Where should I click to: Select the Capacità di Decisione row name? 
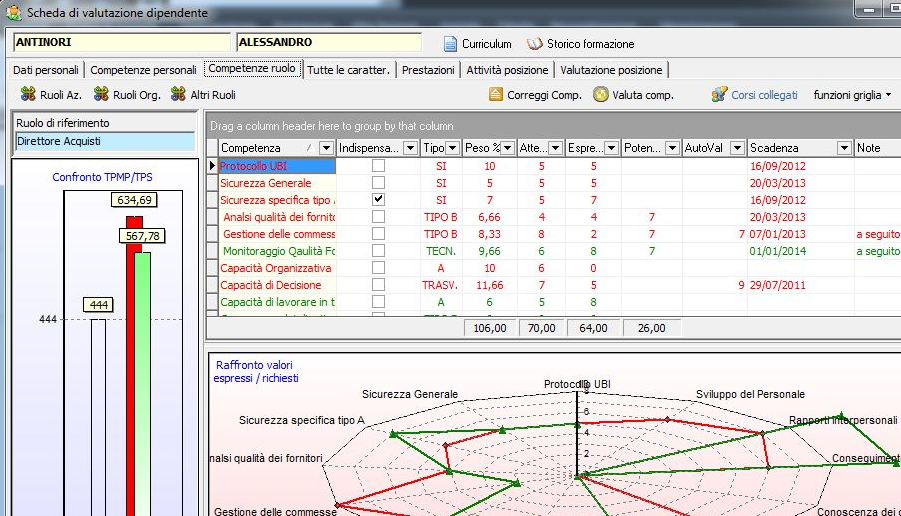click(x=271, y=285)
